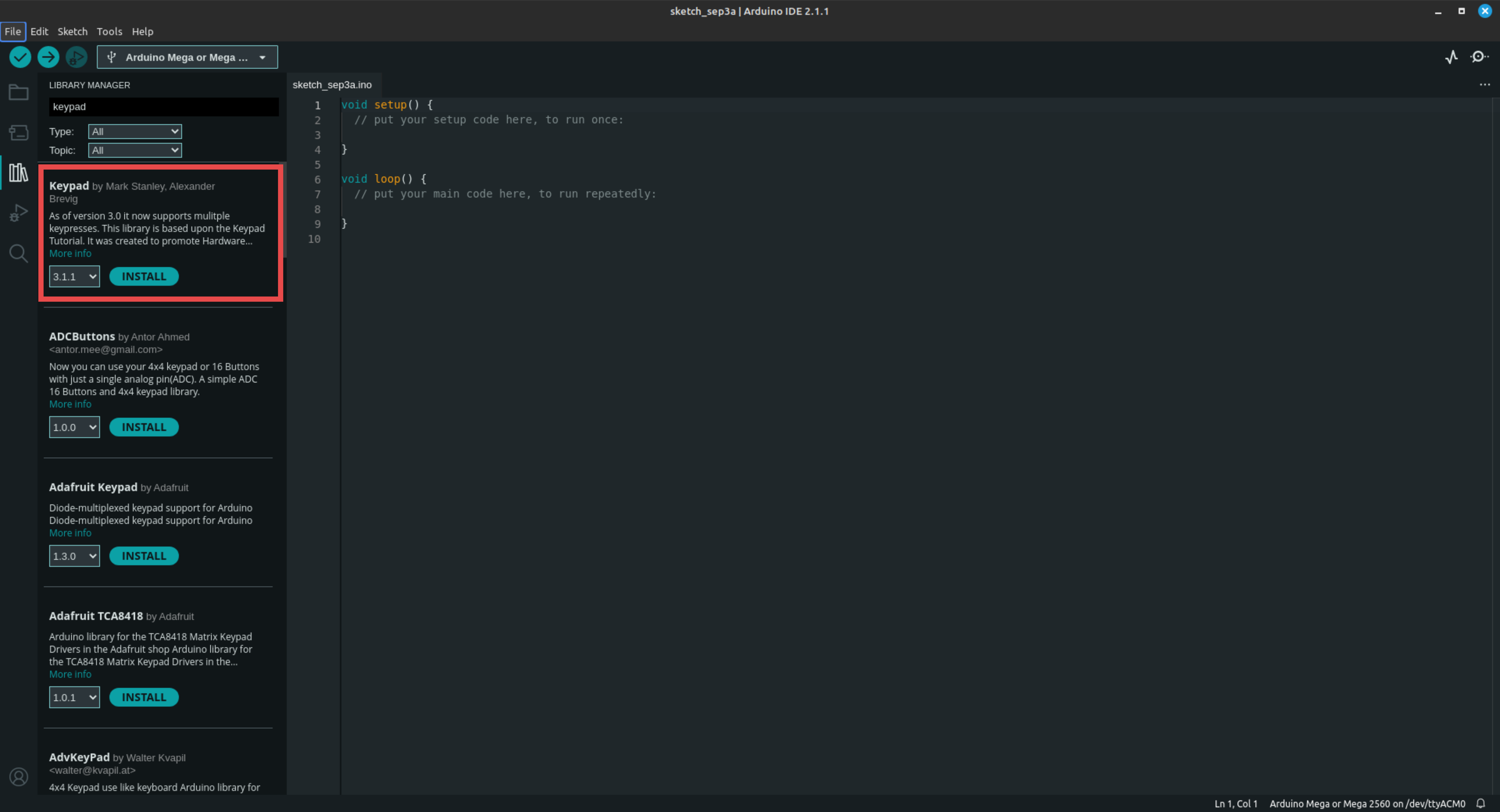Open the Serial Monitor
This screenshot has height=812, width=1500.
click(x=1479, y=57)
